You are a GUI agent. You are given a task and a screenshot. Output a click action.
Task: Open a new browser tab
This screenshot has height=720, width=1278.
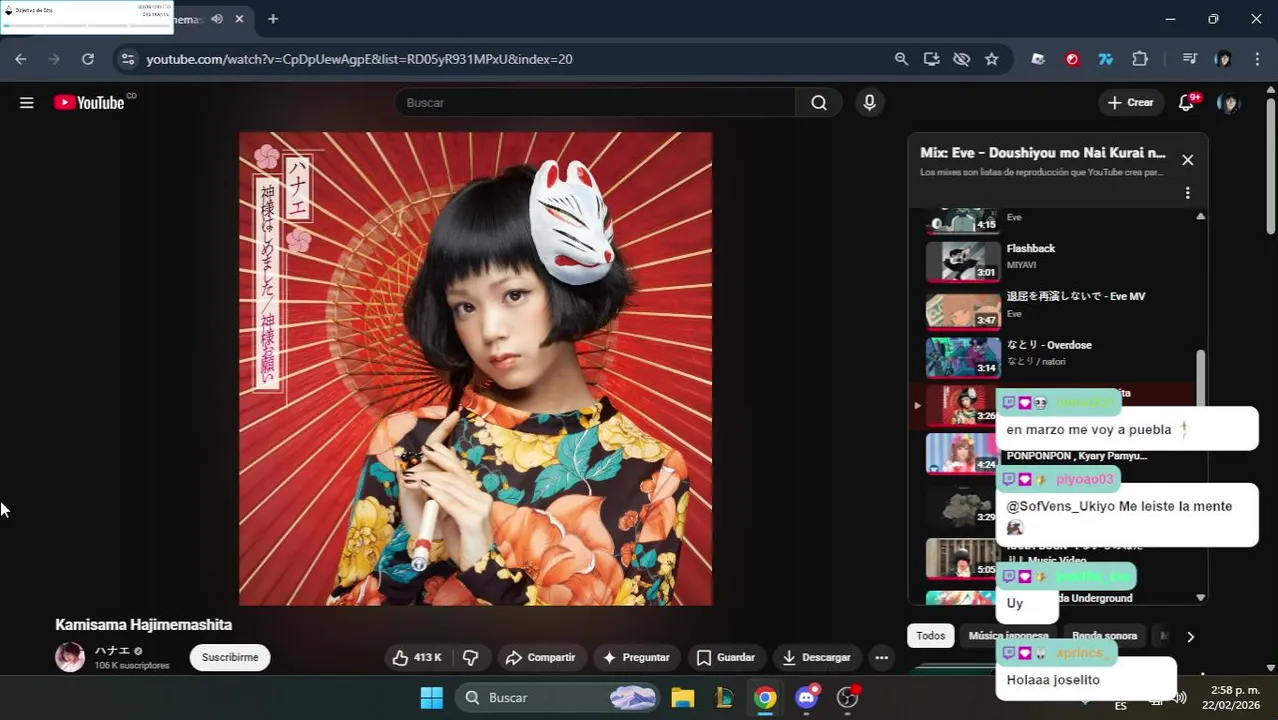pos(272,19)
